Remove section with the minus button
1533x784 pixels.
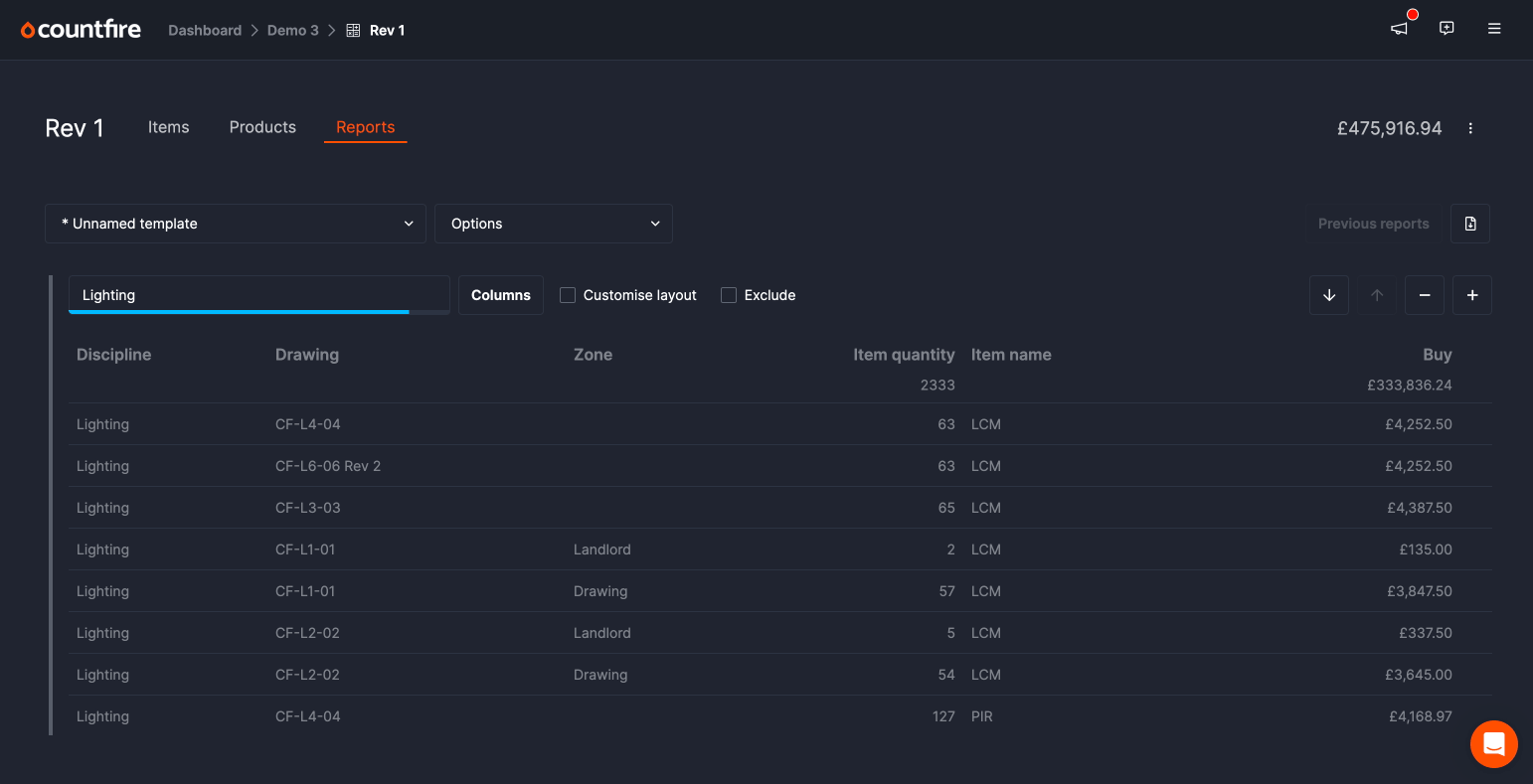(1425, 295)
